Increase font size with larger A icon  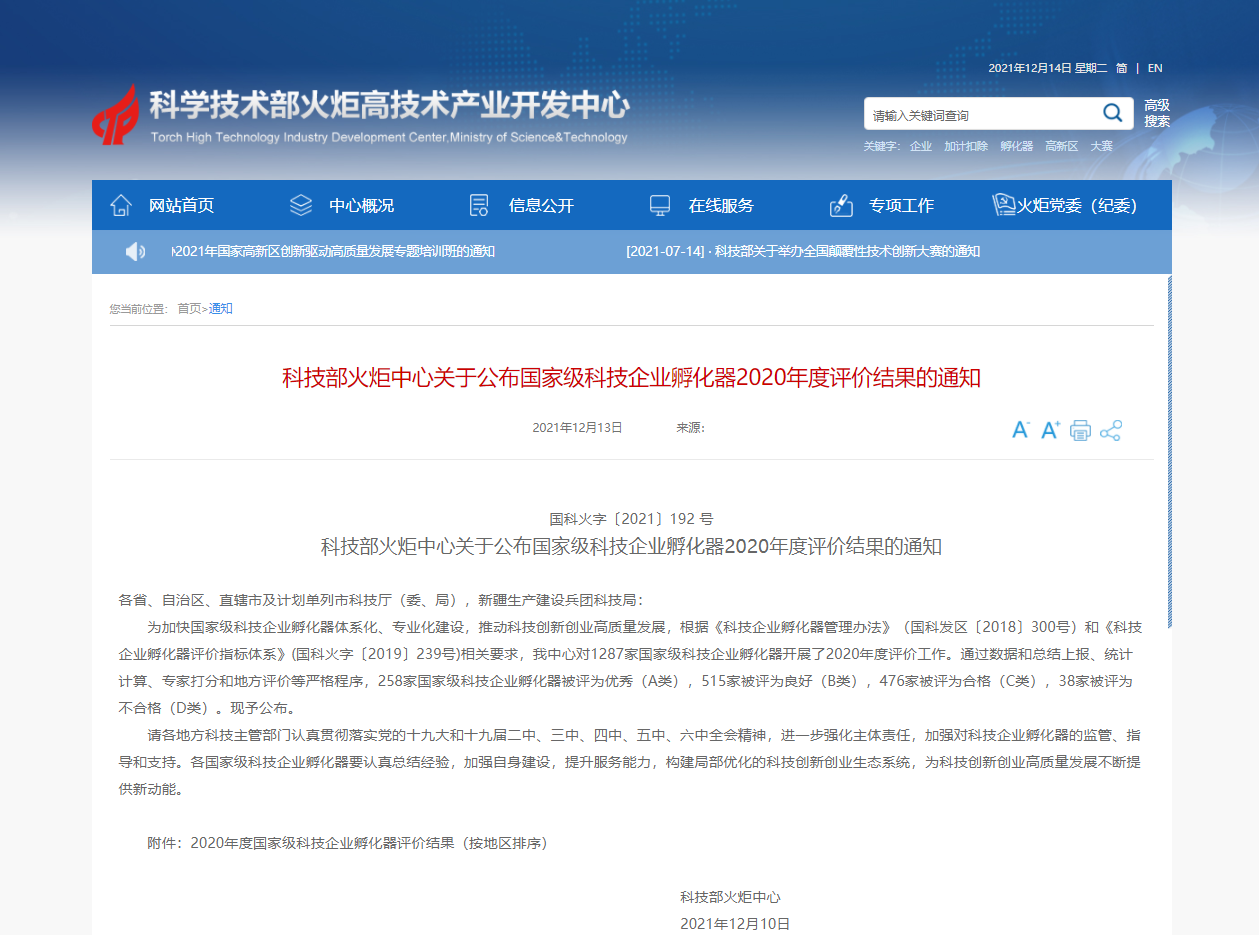point(1050,430)
